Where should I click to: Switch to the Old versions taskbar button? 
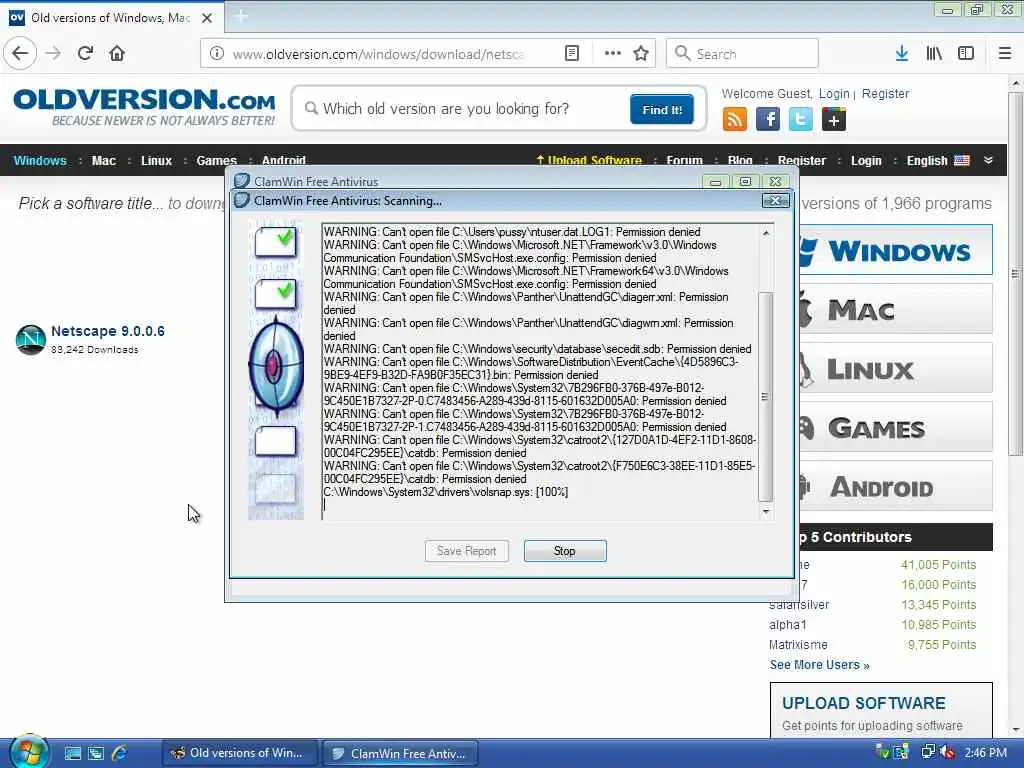[x=240, y=753]
